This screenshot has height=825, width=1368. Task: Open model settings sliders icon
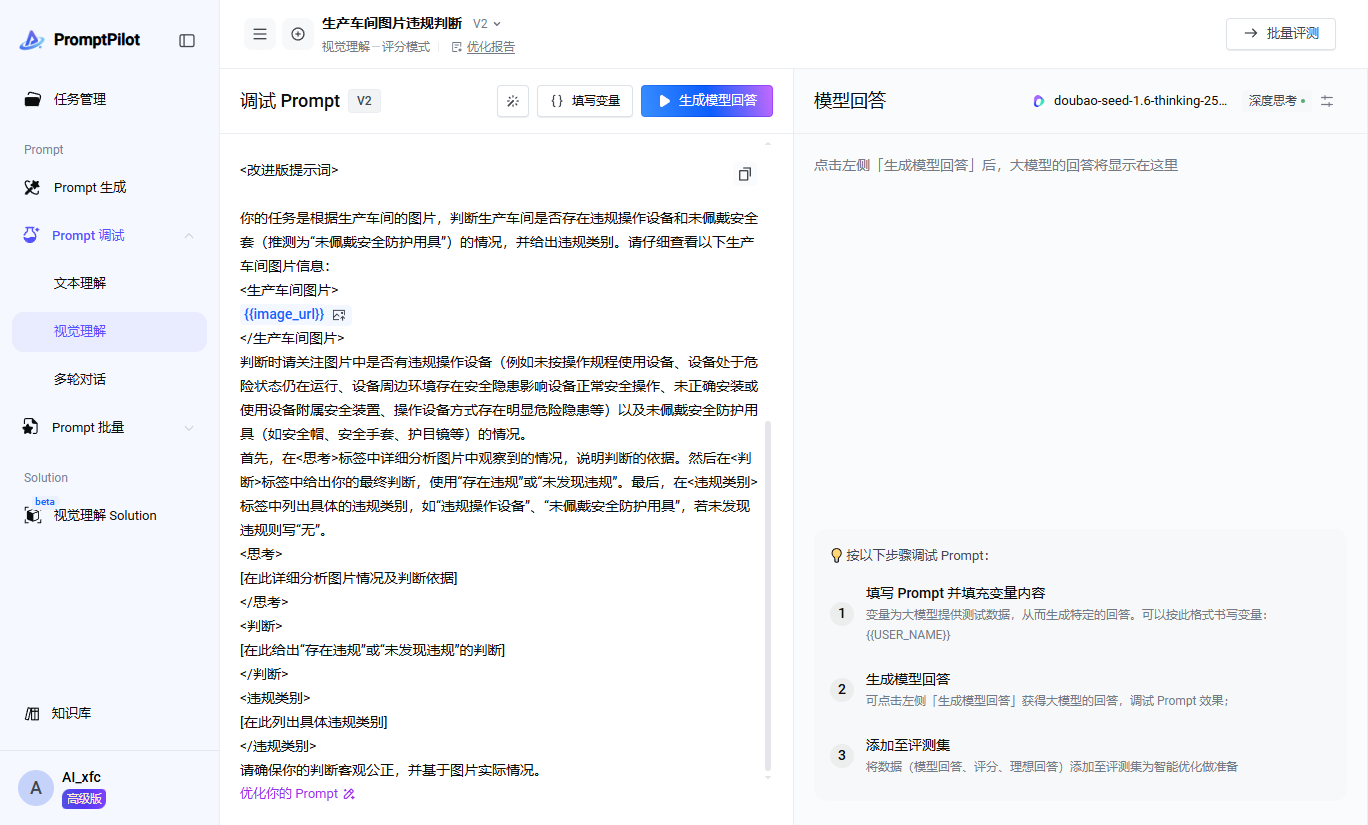(1327, 101)
